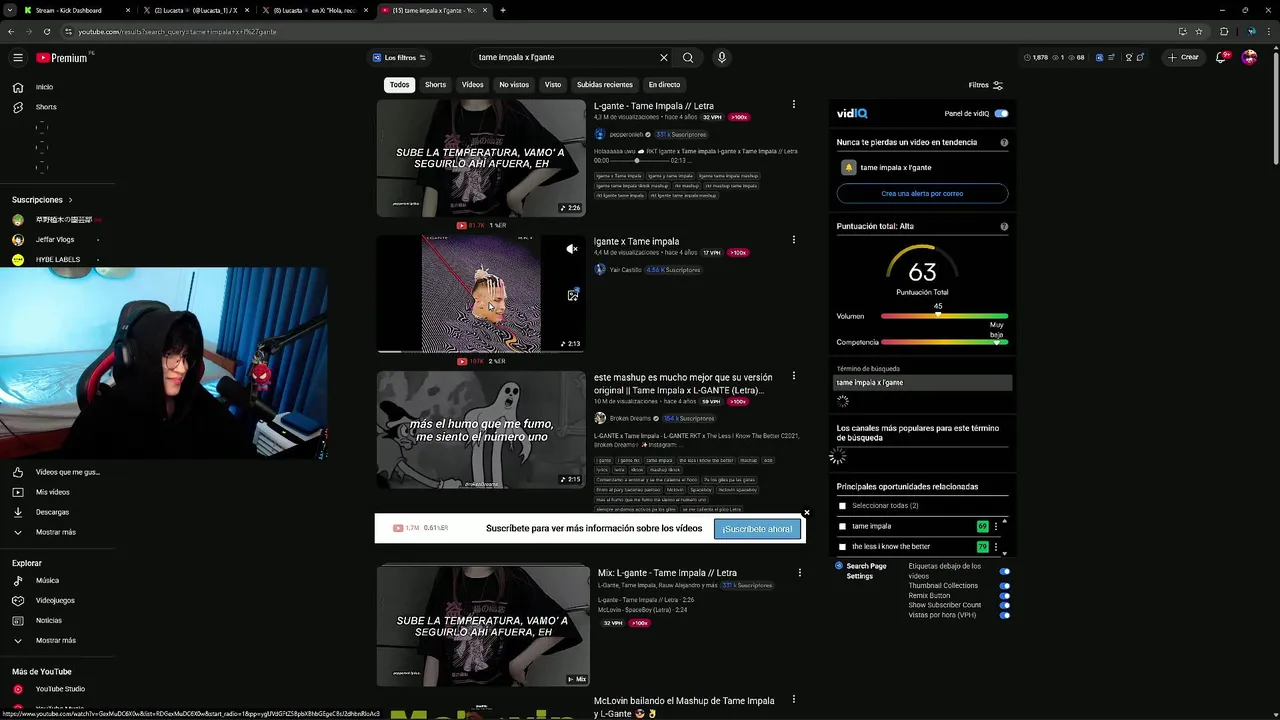Check the 'Seleccionar todas (2)' checkbox
Screen dimensions: 1280x720
click(842, 506)
